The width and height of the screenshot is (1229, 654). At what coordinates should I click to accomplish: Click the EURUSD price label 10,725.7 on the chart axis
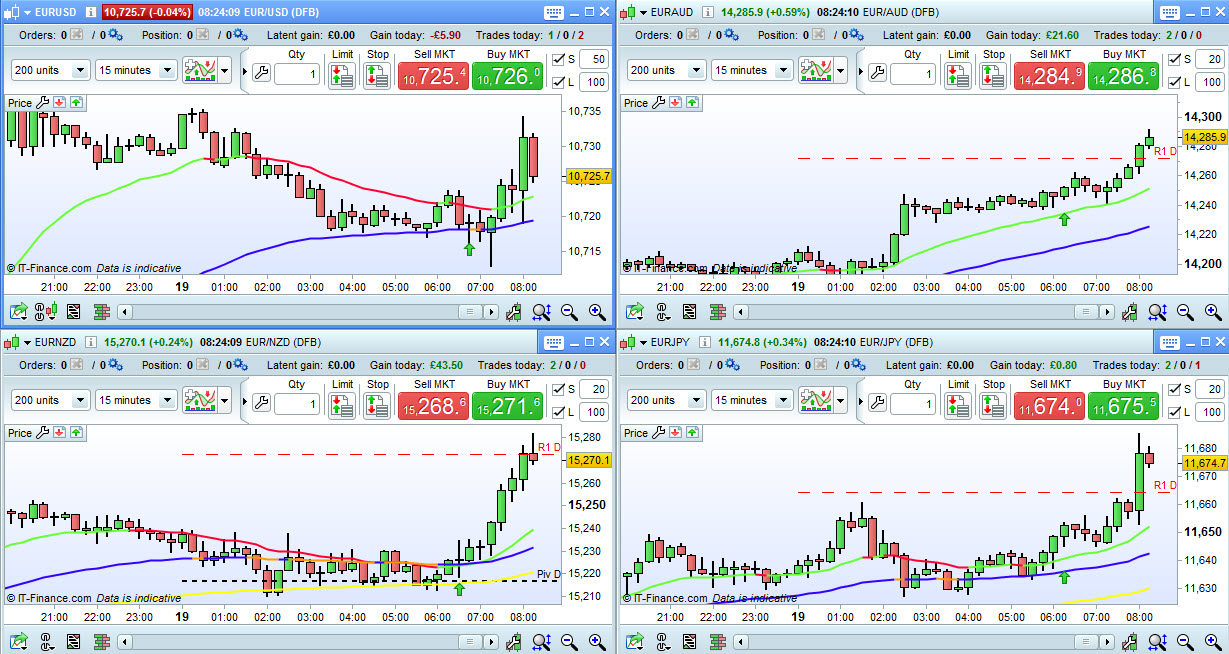point(587,176)
